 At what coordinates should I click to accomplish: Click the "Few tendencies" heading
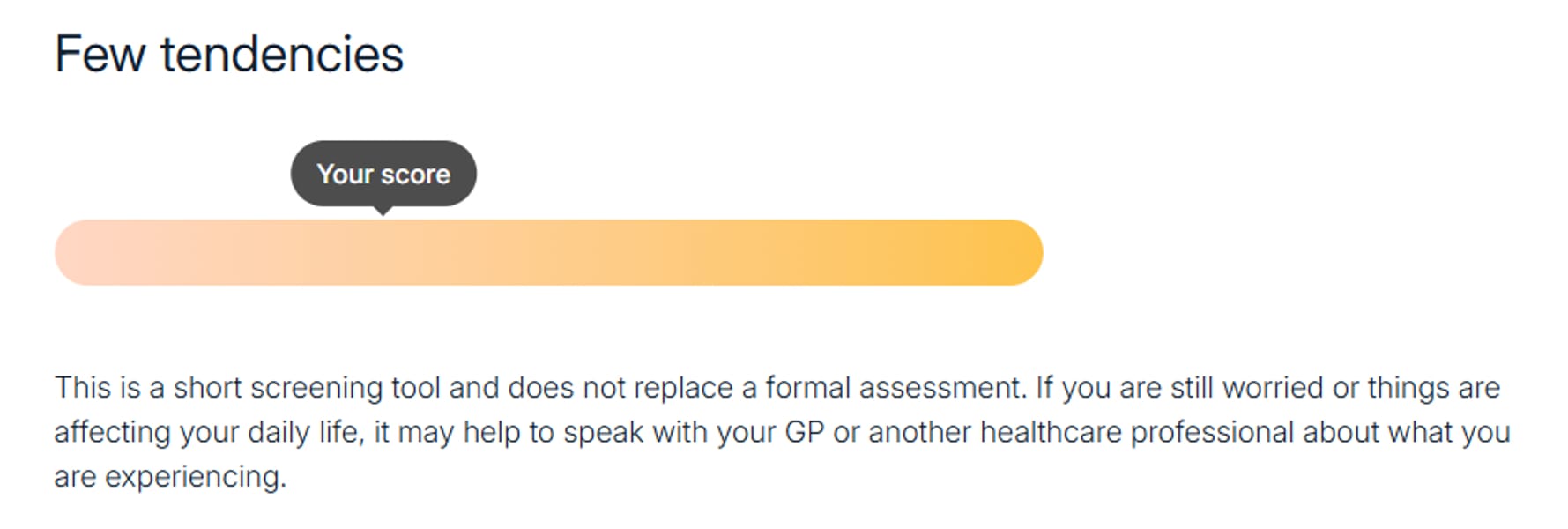point(228,55)
